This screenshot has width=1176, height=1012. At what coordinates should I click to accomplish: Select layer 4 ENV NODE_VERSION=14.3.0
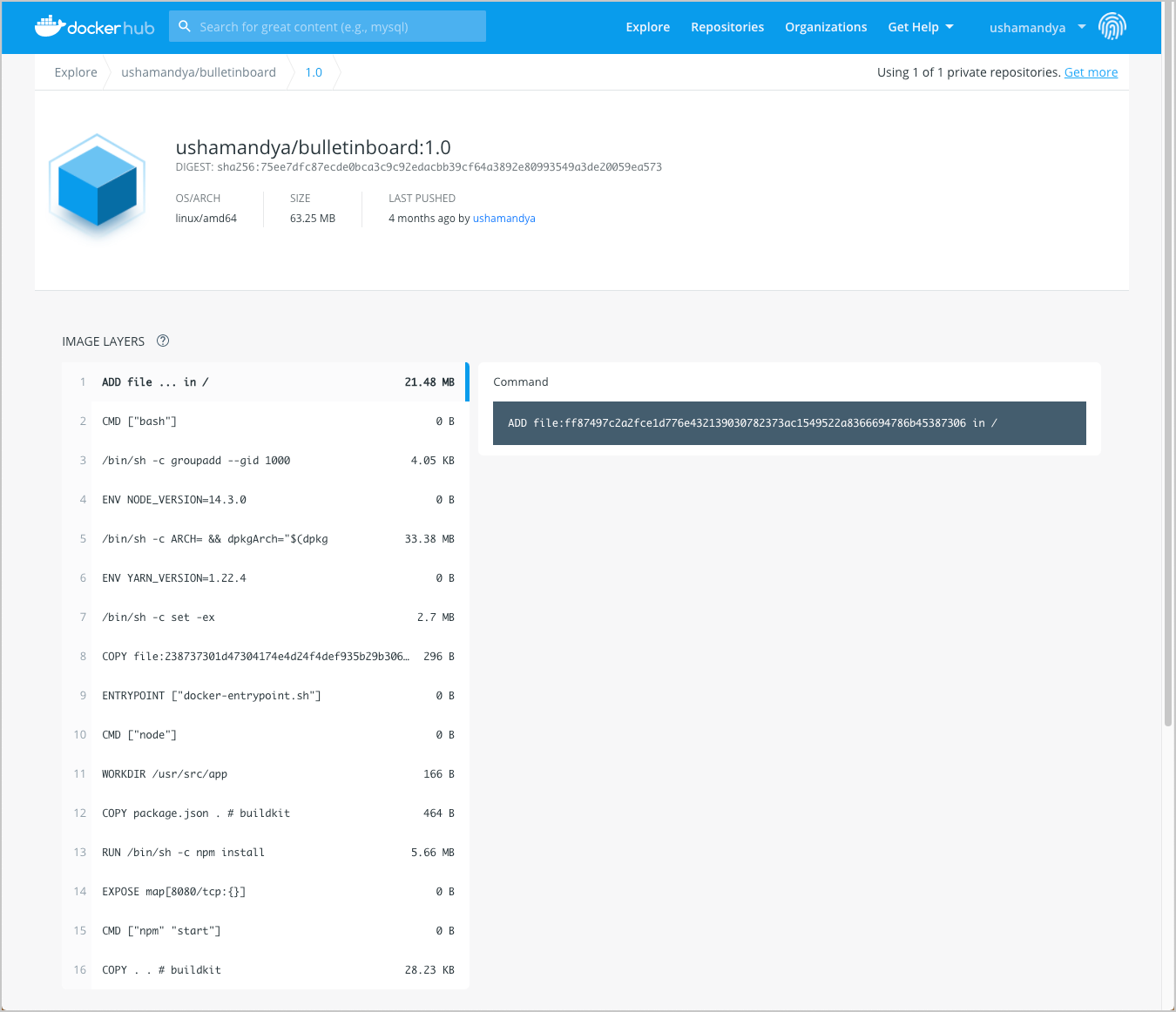266,500
